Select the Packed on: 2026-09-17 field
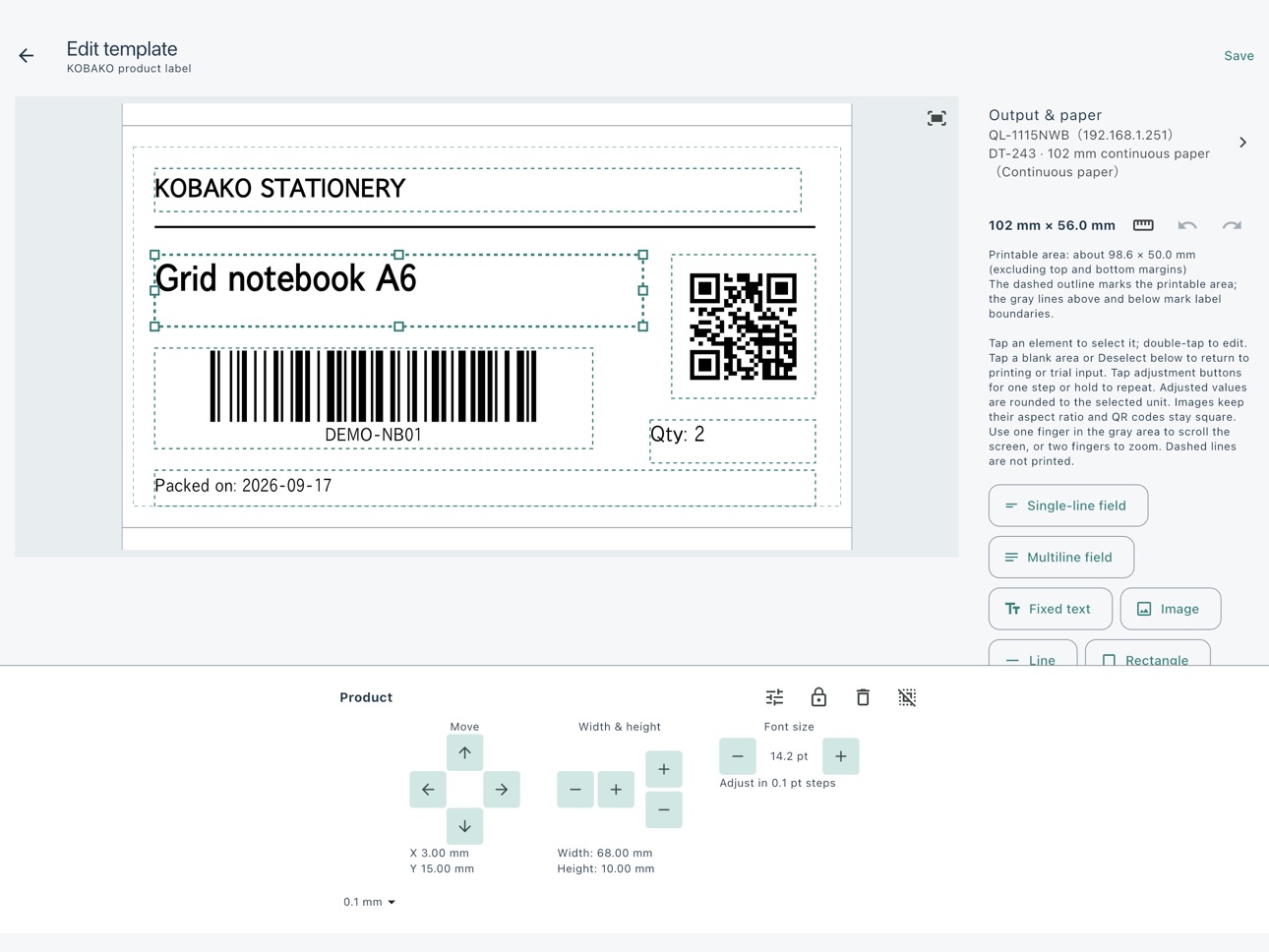Image resolution: width=1269 pixels, height=952 pixels. pos(485,488)
